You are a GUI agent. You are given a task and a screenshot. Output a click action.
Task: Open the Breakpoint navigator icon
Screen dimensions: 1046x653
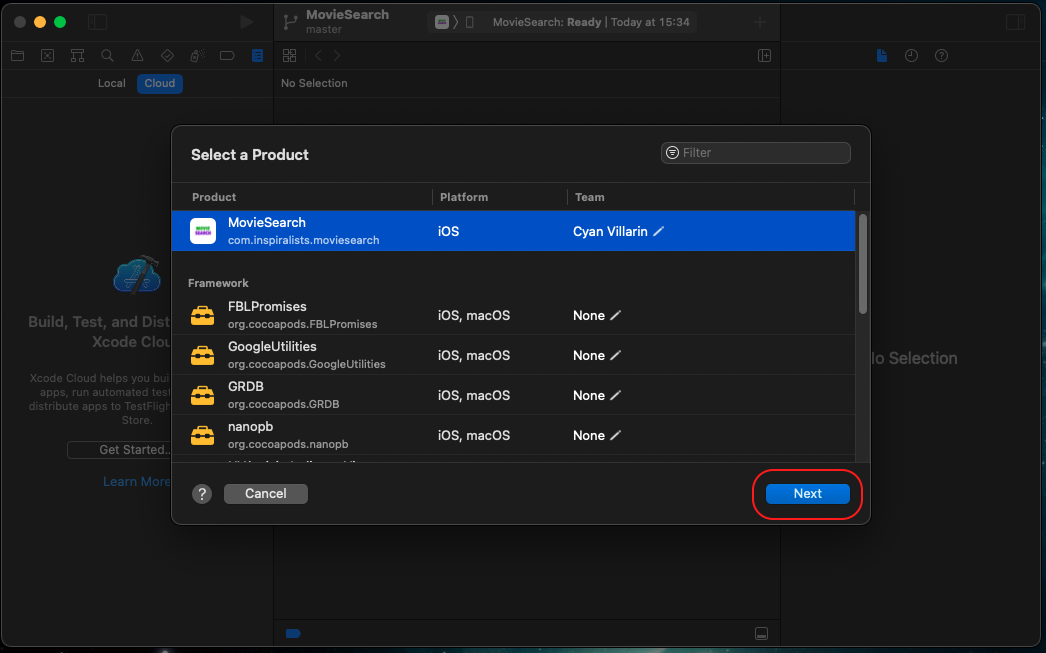tap(227, 56)
